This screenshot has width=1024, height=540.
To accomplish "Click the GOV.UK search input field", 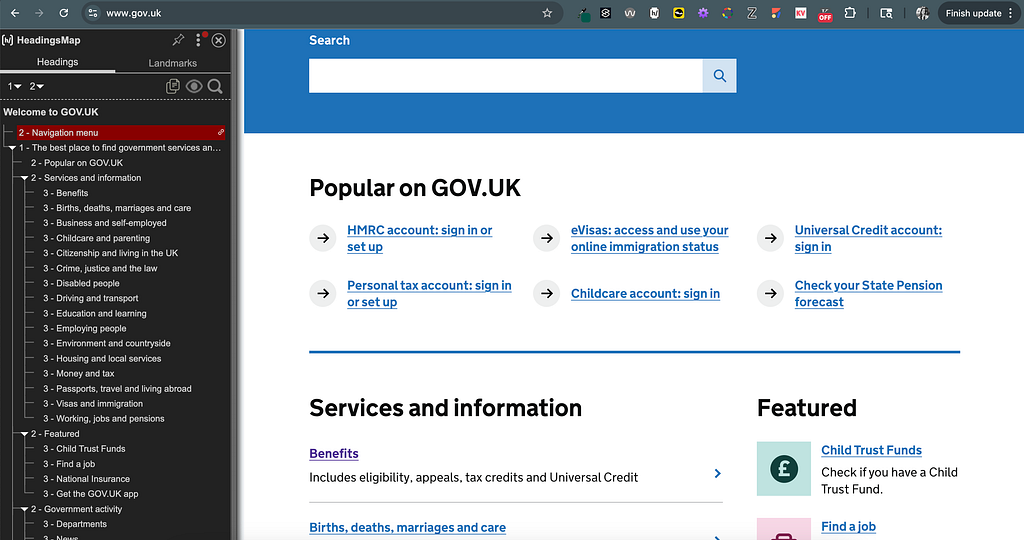I will point(505,76).
